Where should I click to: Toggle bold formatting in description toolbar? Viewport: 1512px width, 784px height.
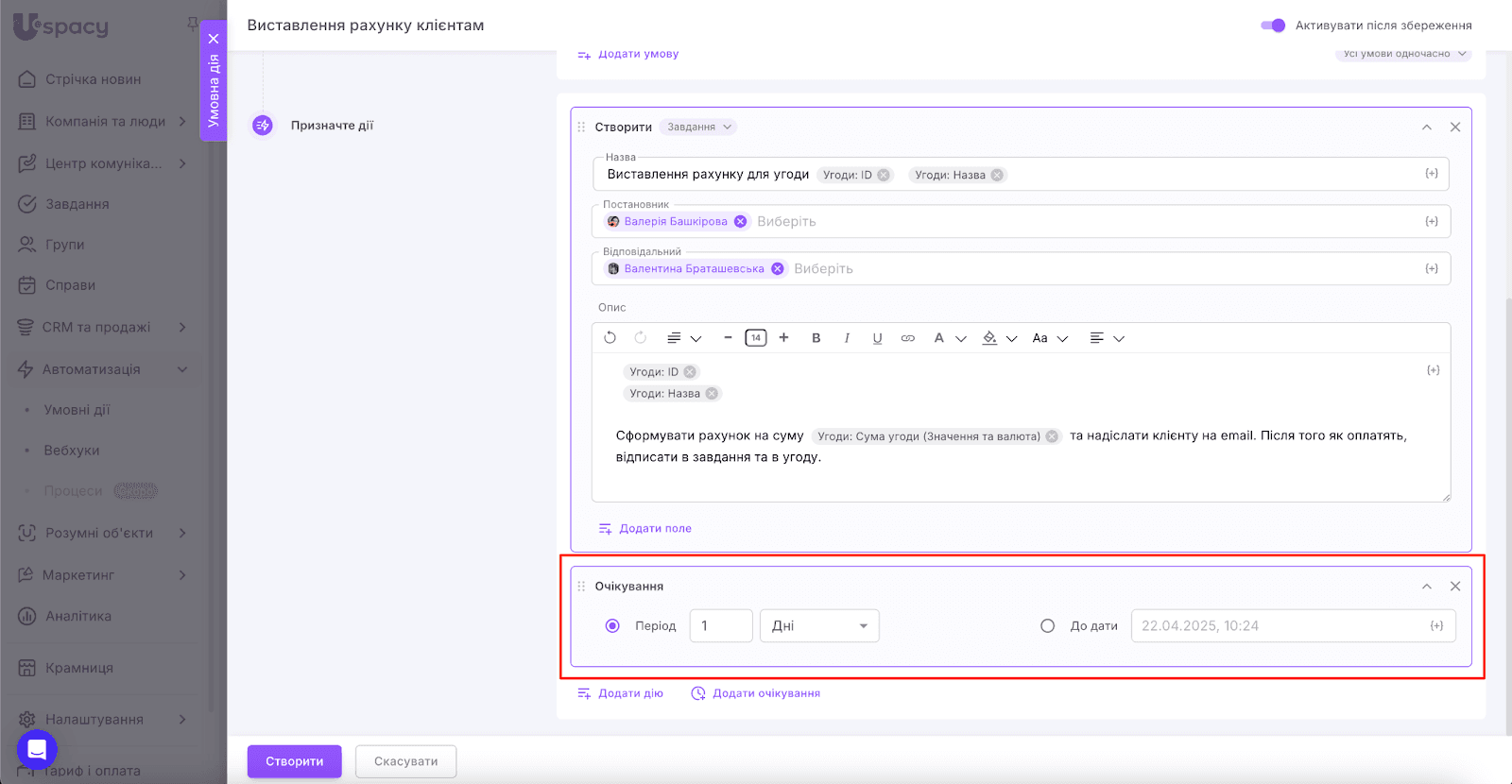tap(816, 338)
